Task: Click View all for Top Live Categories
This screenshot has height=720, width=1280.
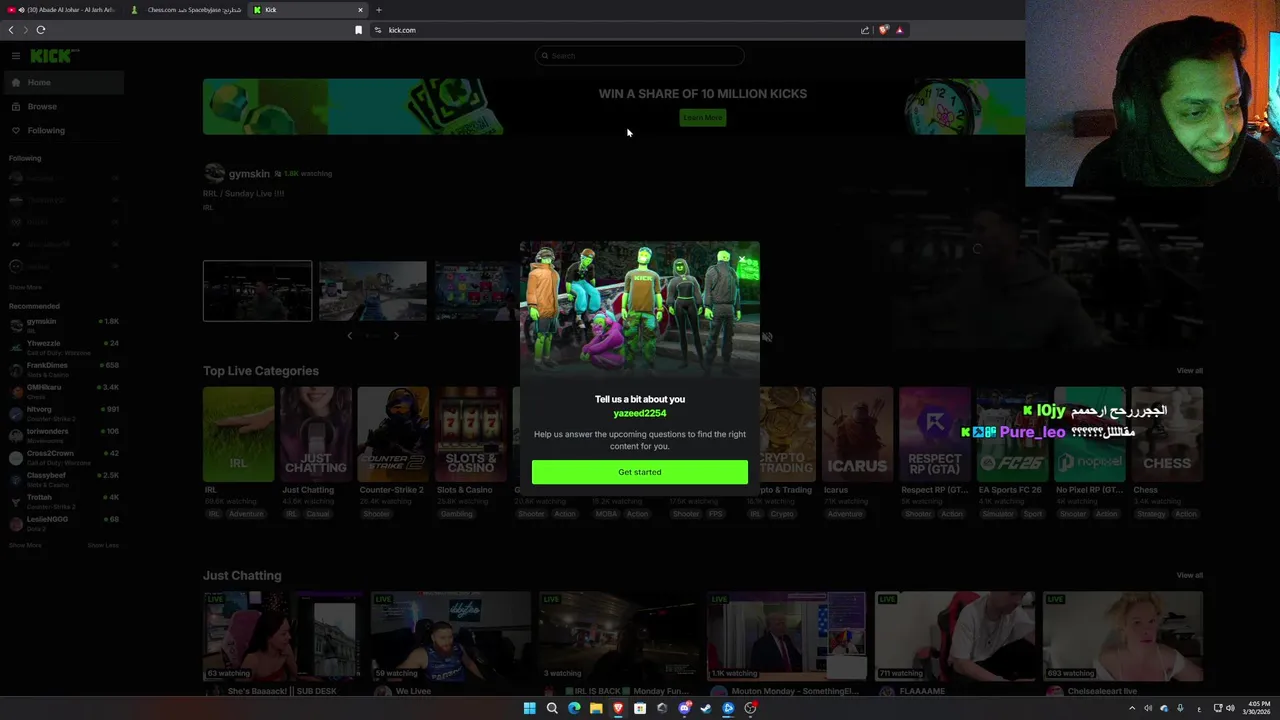Action: (1189, 371)
